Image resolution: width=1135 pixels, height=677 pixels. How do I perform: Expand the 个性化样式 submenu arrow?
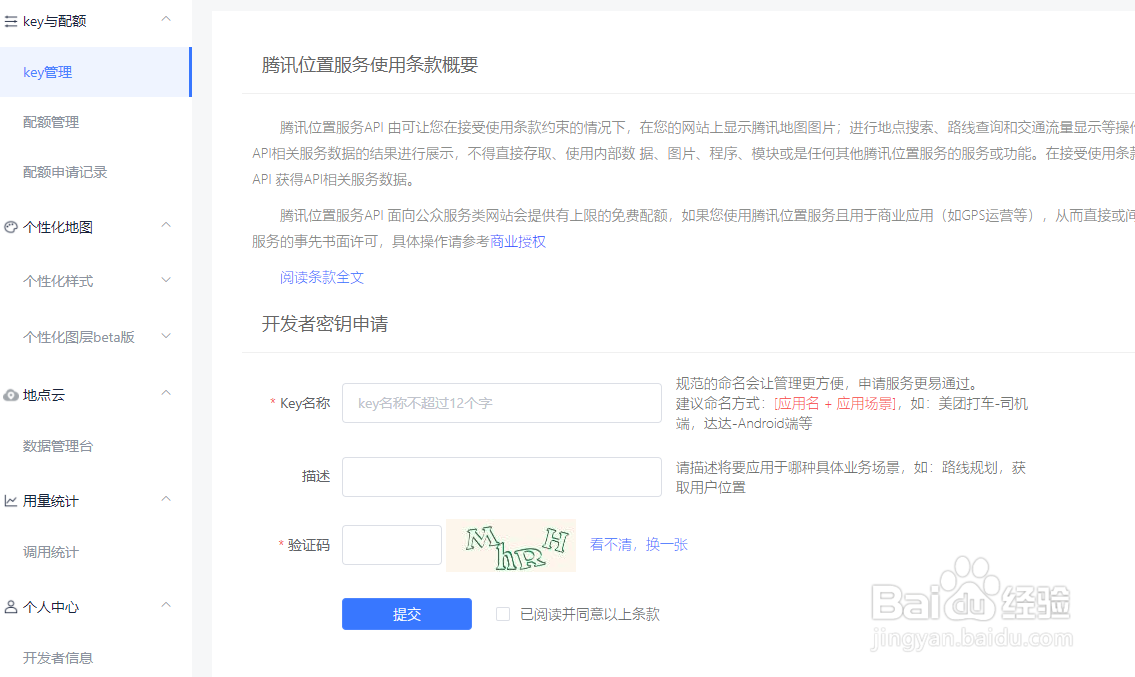166,280
